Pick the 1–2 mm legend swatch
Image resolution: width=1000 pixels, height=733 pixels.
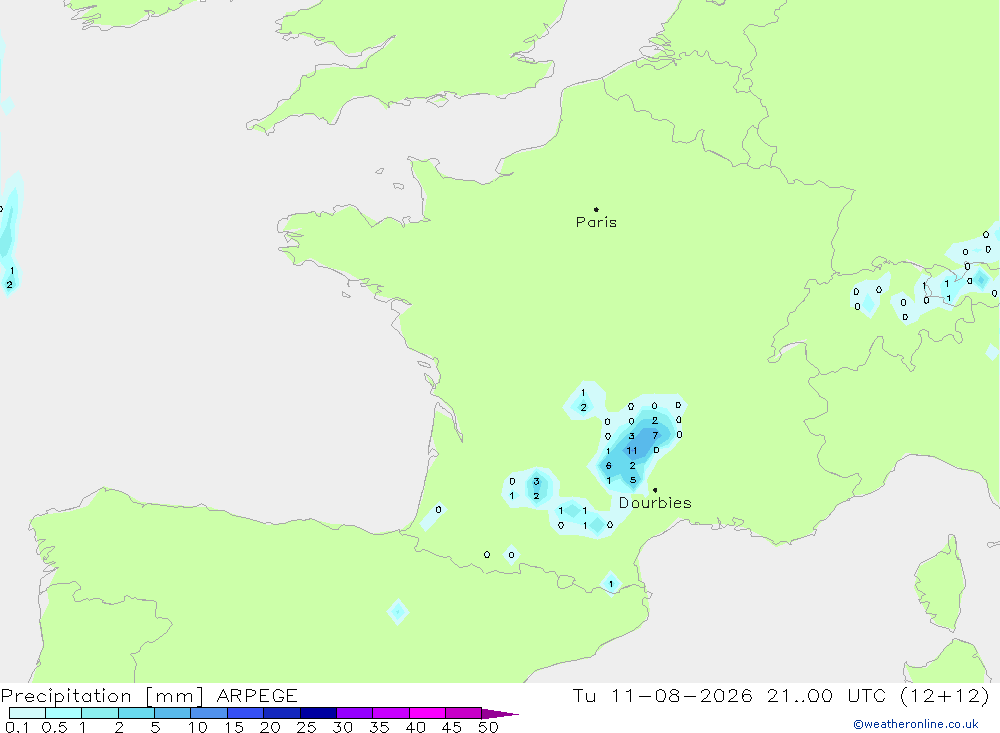pos(100,713)
